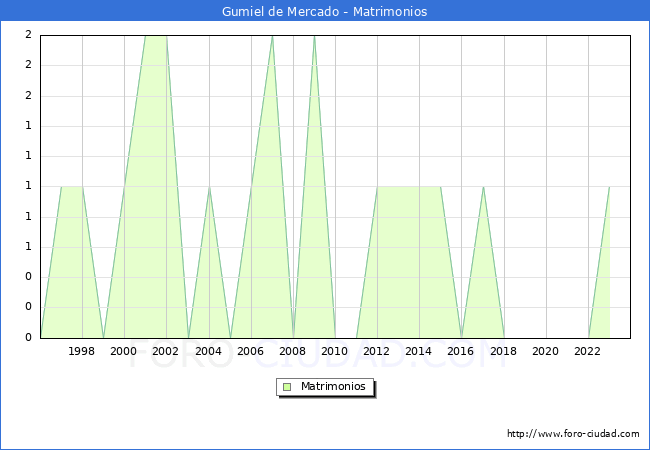Select the 2000 x-axis label
The height and width of the screenshot is (450, 650).
123,351
